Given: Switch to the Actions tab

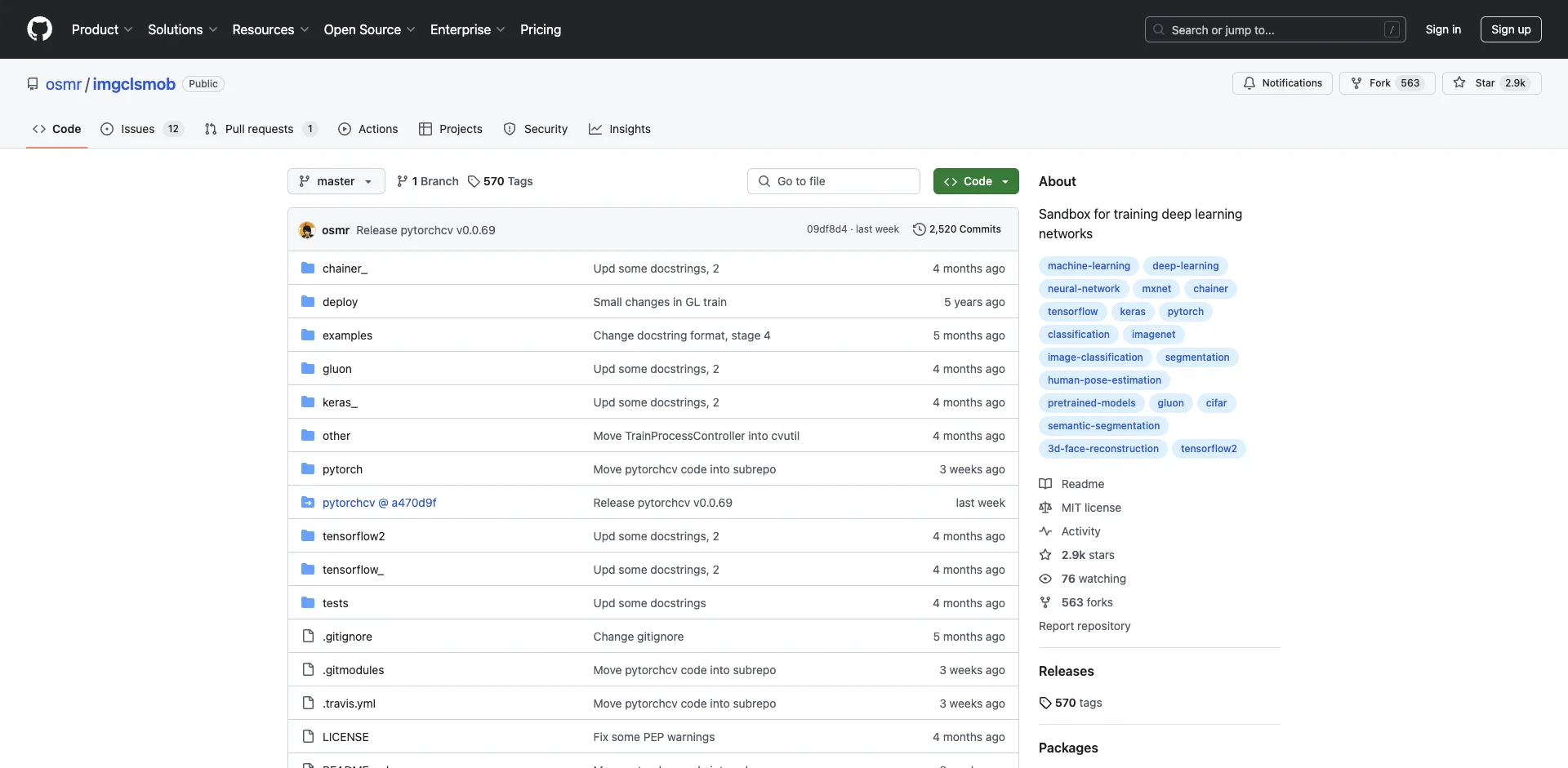Looking at the screenshot, I should (367, 129).
